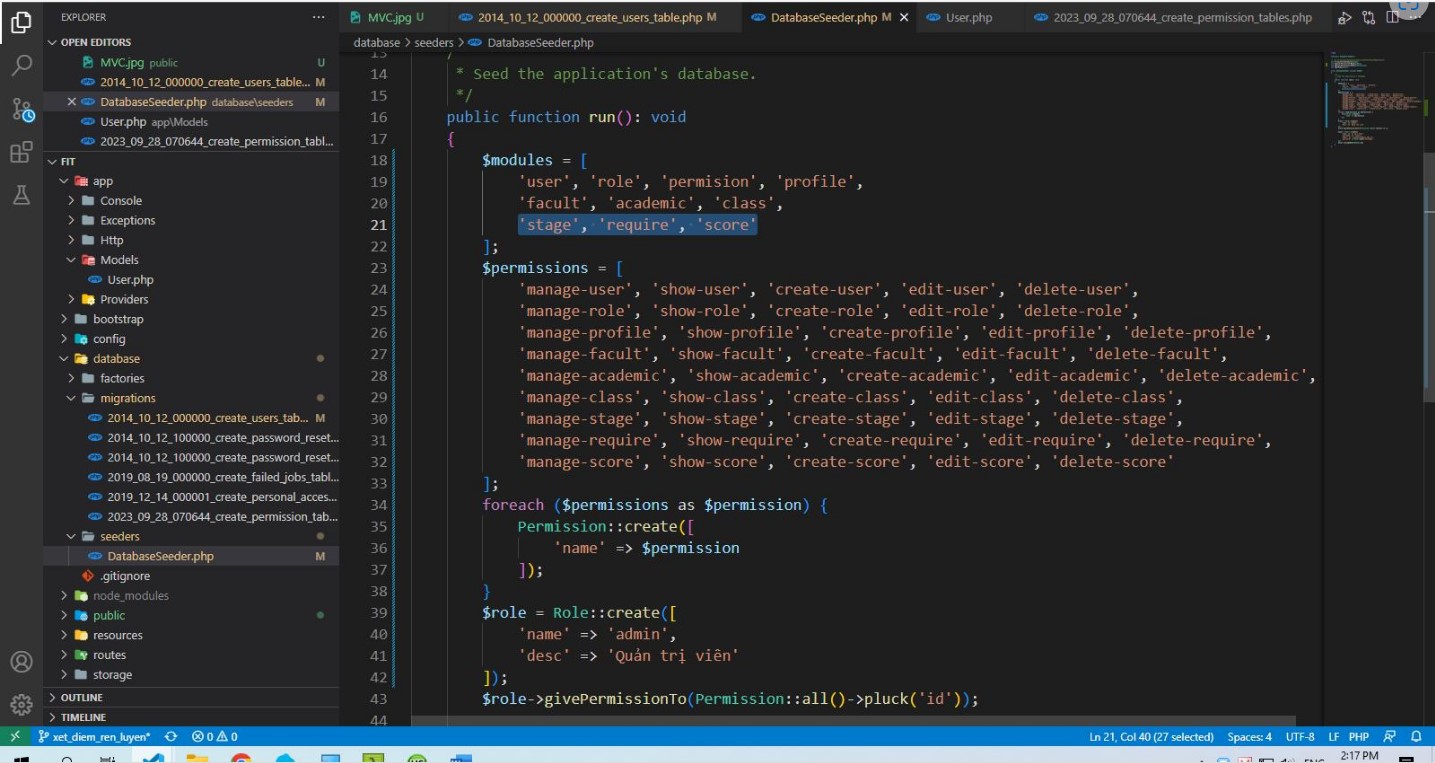Click the Explorer more actions ellipsis
The image size is (1435, 763).
click(318, 17)
